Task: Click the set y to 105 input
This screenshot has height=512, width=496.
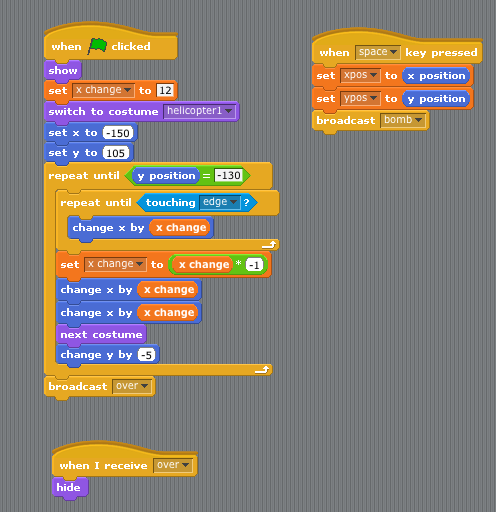Action: tap(116, 153)
